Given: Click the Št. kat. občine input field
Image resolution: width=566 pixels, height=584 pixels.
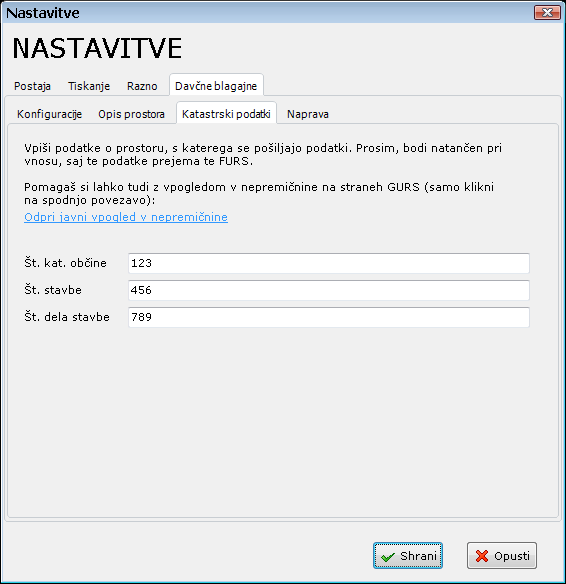Looking at the screenshot, I should (329, 263).
